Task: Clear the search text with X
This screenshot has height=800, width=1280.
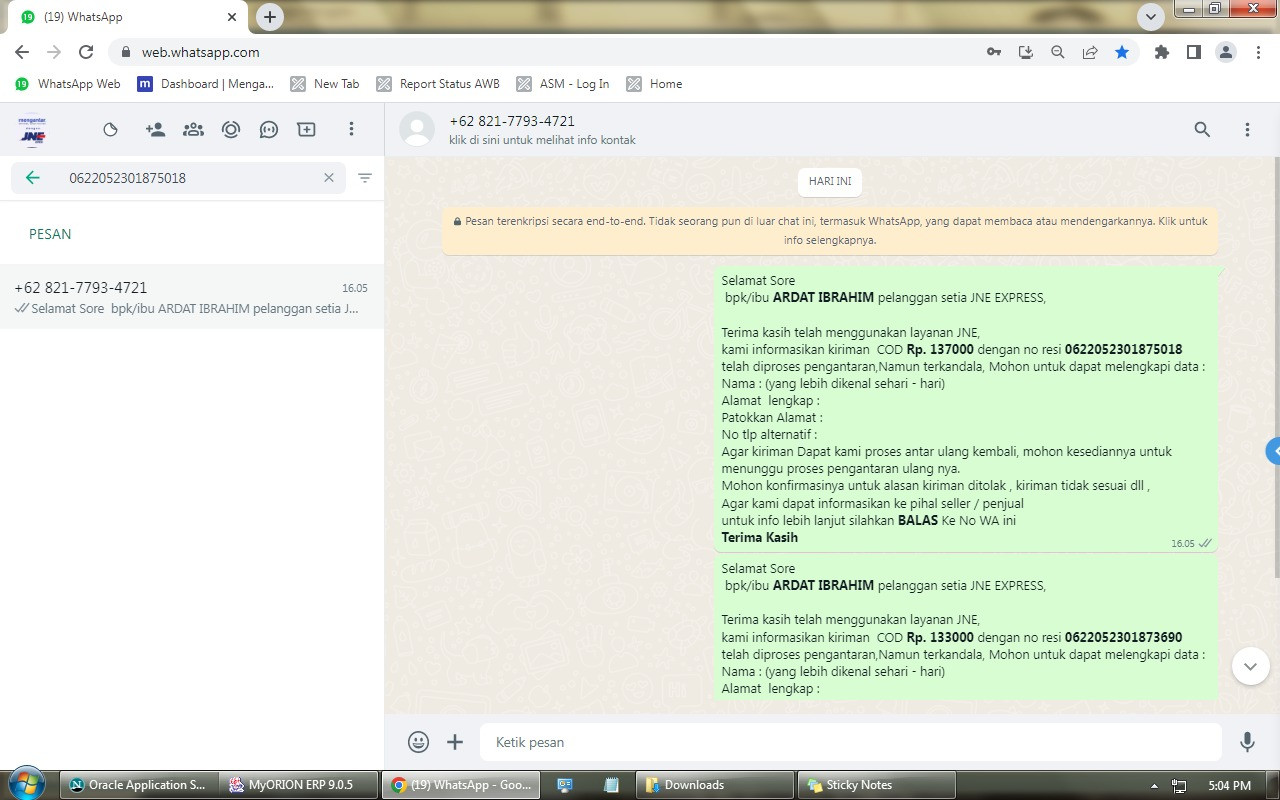Action: [x=328, y=178]
